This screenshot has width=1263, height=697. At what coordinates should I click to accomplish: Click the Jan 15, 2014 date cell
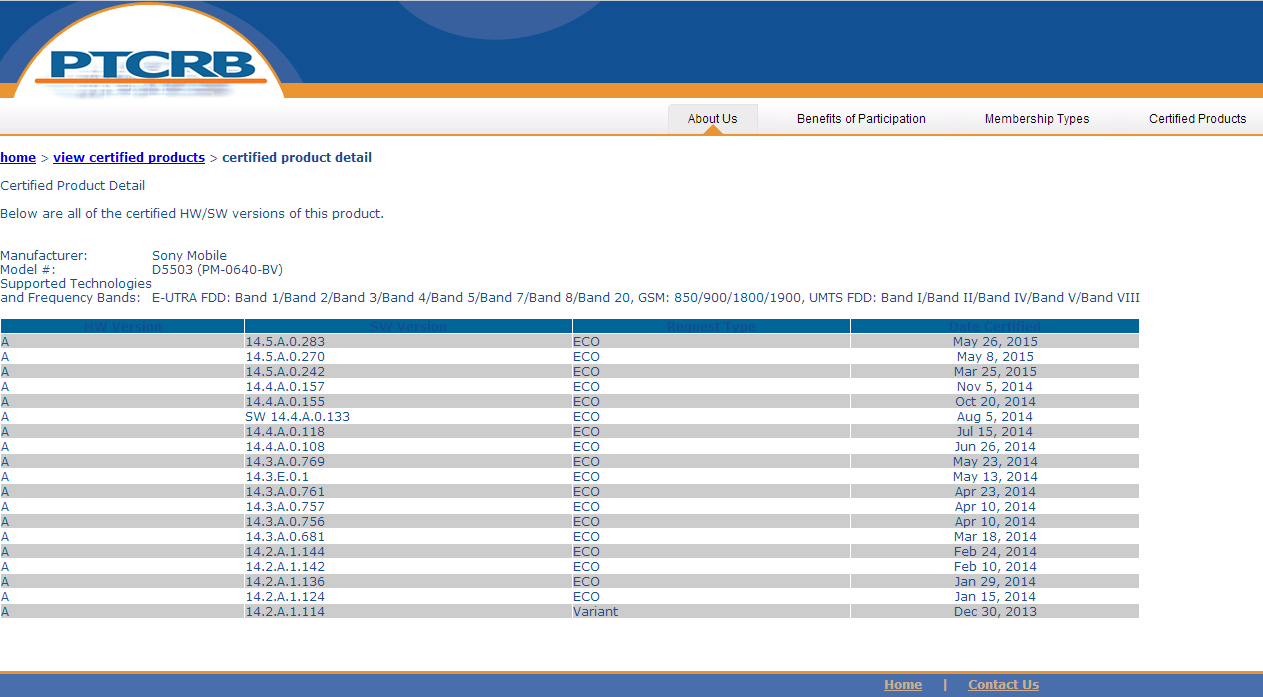tap(995, 597)
